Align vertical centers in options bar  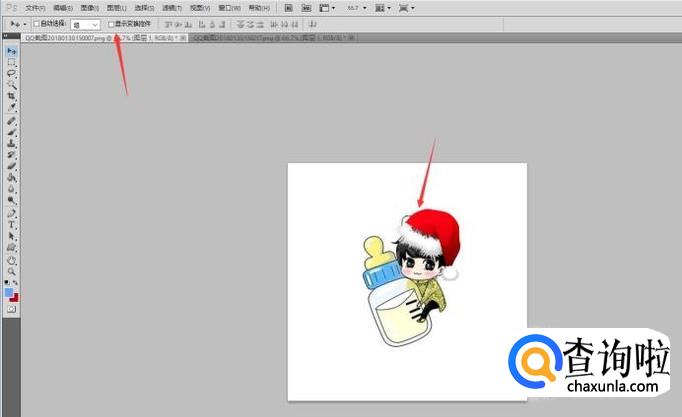click(x=178, y=24)
